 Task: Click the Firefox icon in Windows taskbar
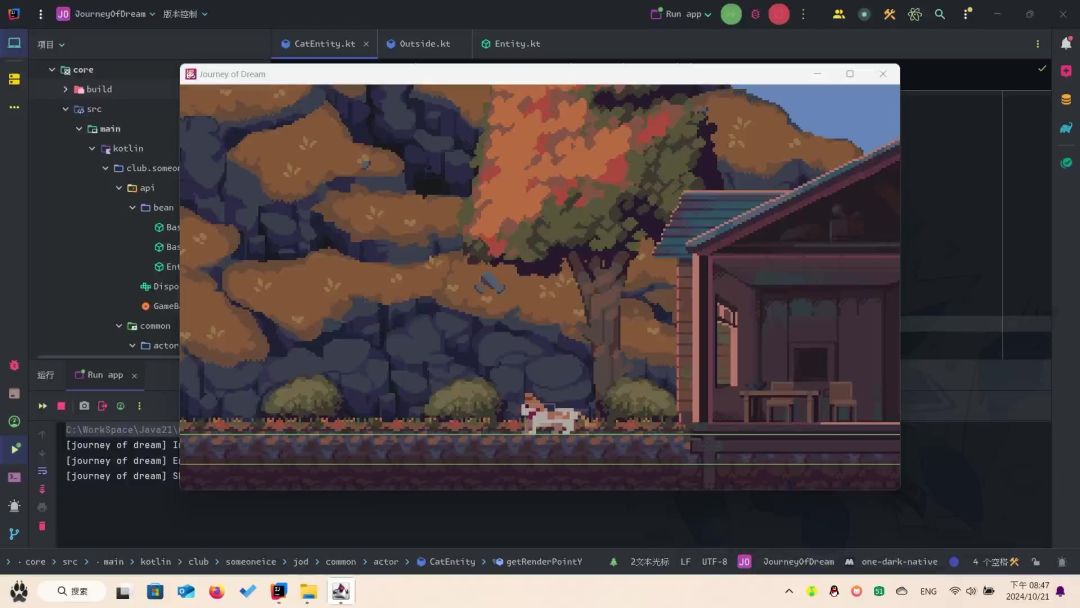(x=217, y=592)
